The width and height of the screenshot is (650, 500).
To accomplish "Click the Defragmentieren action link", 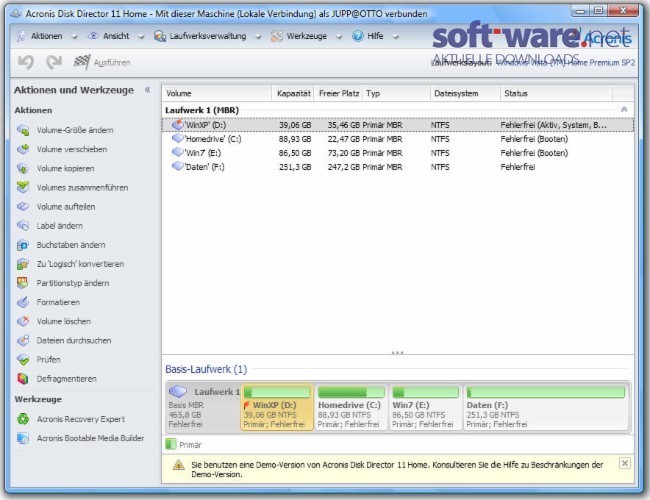I will (x=66, y=379).
